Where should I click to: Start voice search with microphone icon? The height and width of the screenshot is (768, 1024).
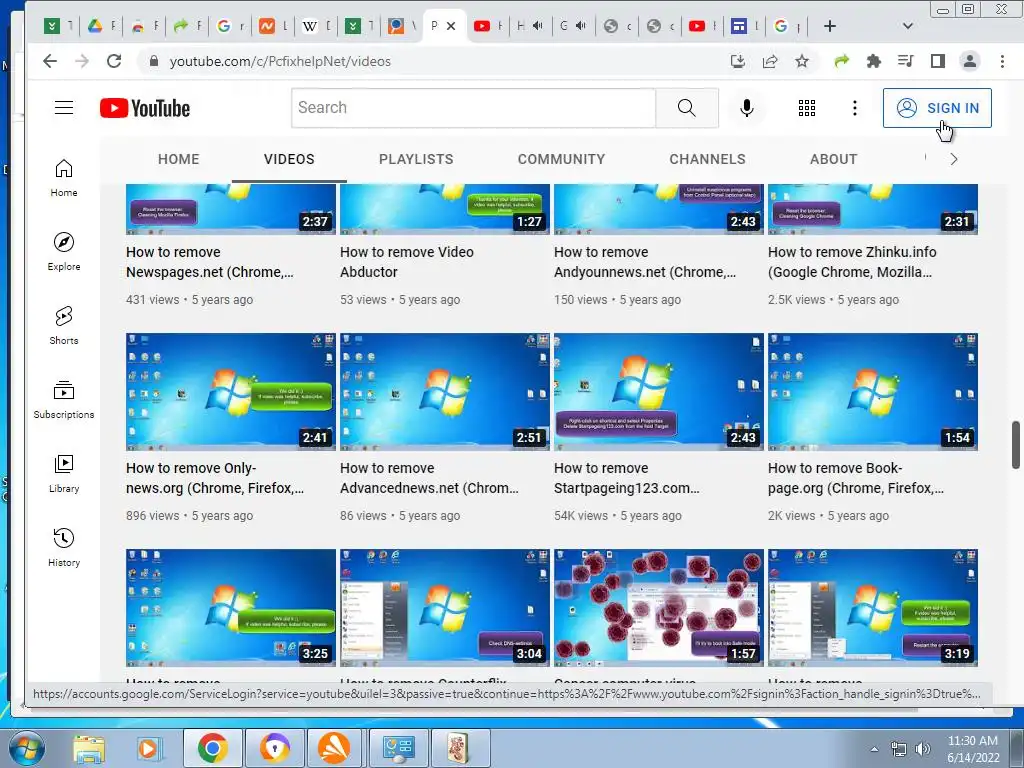(746, 108)
